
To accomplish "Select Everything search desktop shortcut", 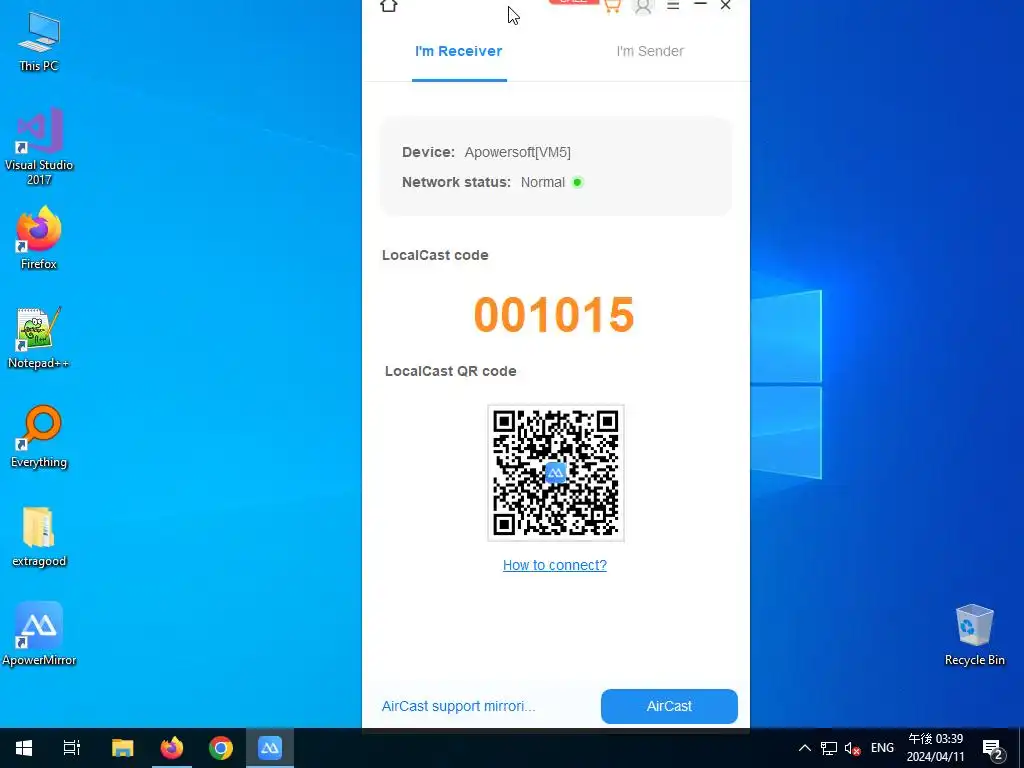I will [39, 436].
